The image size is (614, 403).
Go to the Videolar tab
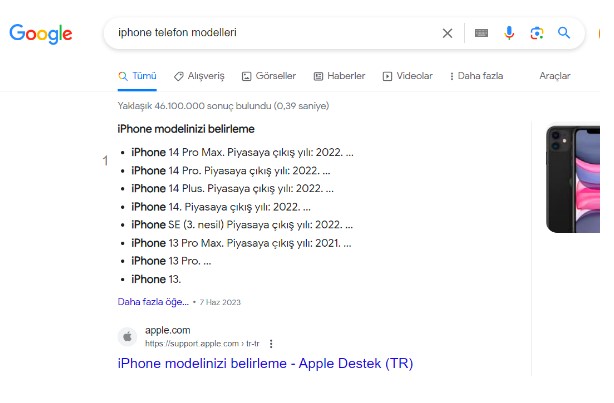(408, 76)
